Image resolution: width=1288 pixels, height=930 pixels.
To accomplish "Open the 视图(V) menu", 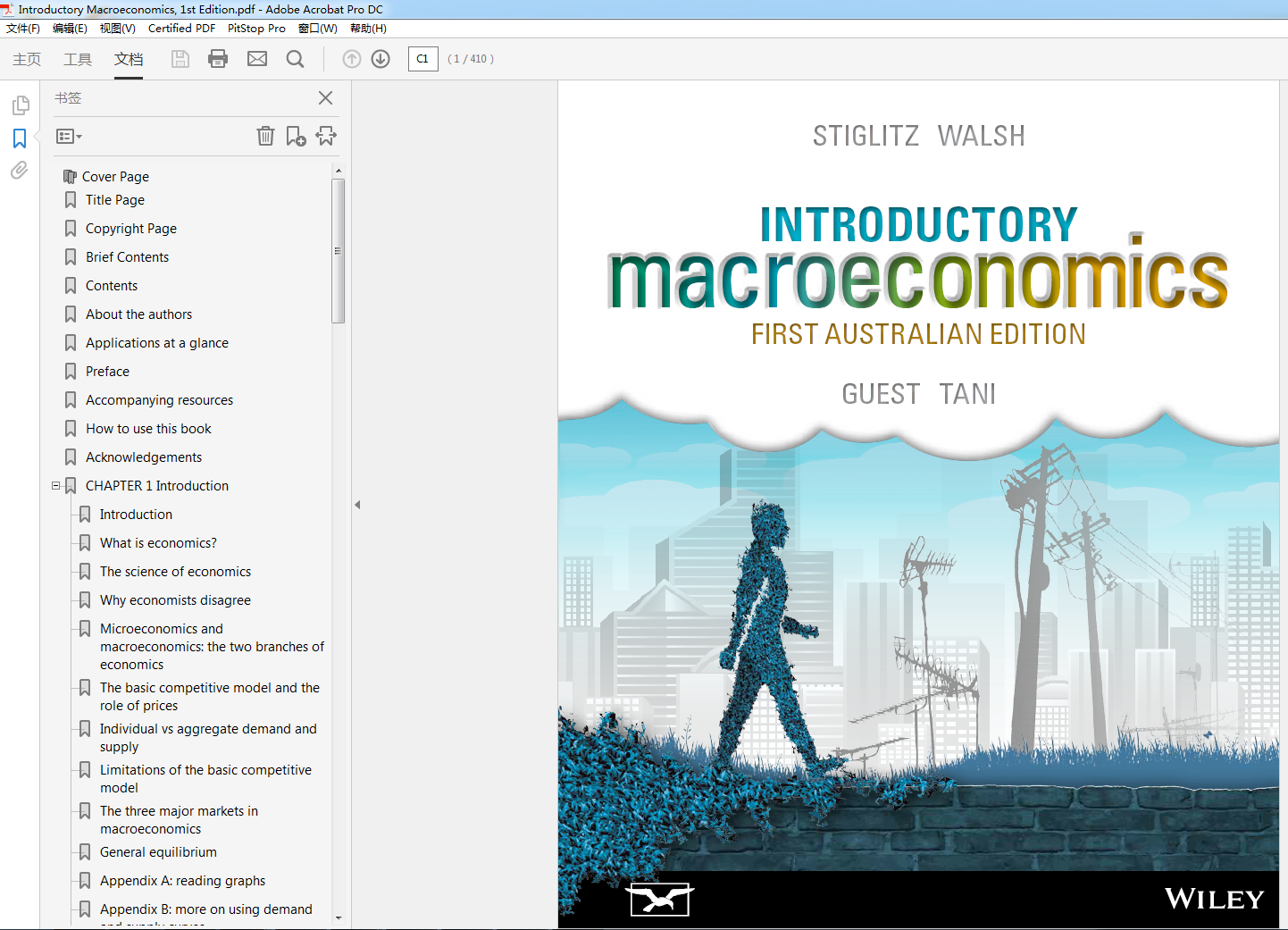I will [118, 28].
